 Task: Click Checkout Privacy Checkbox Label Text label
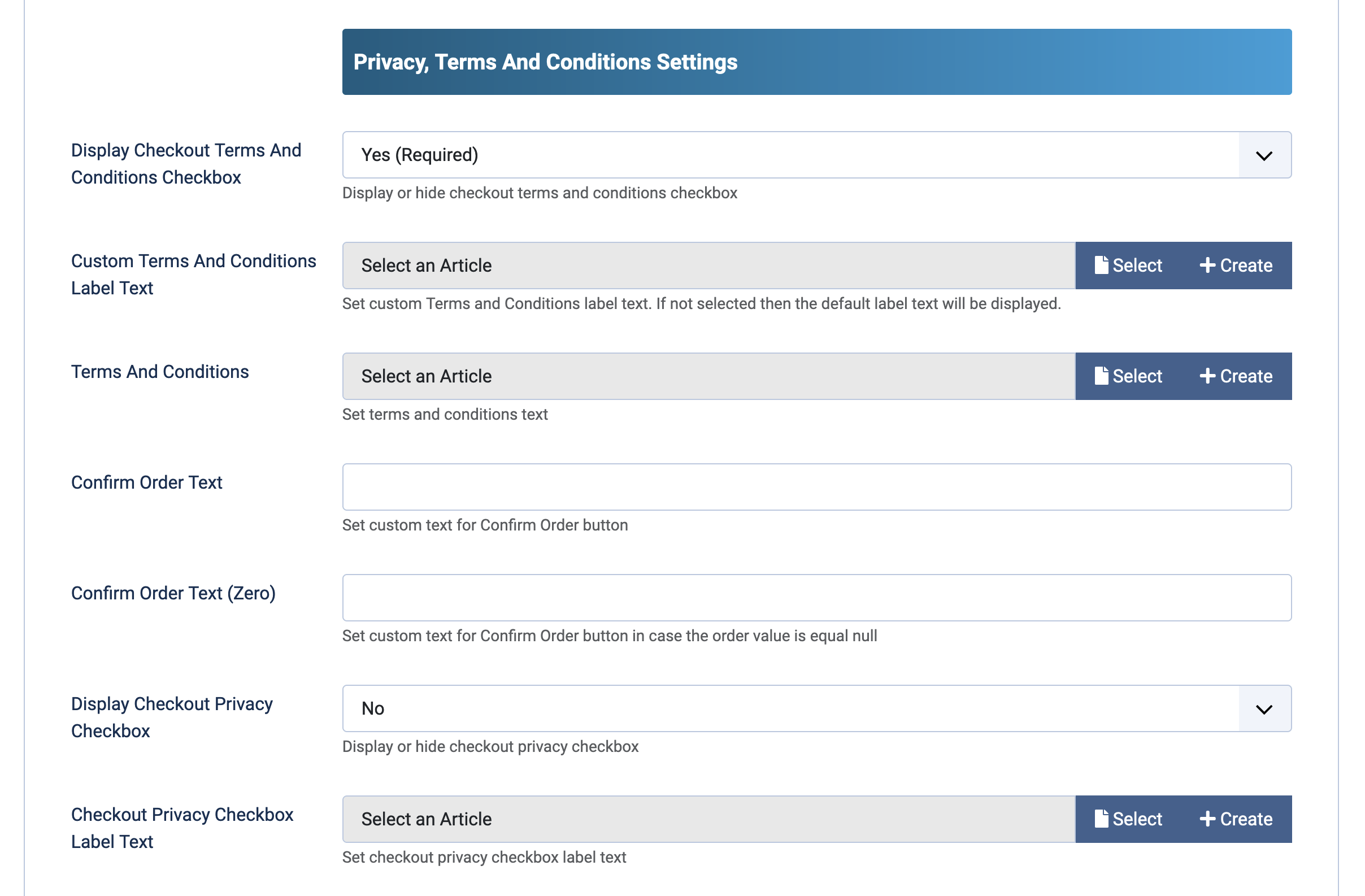(x=182, y=828)
